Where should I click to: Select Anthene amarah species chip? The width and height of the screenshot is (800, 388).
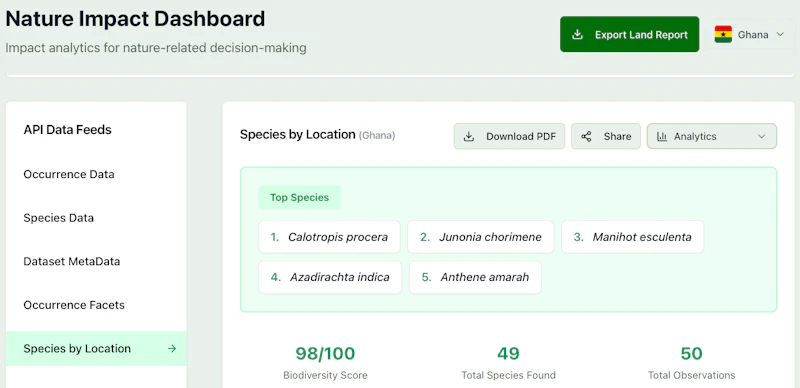pyautogui.click(x=475, y=277)
